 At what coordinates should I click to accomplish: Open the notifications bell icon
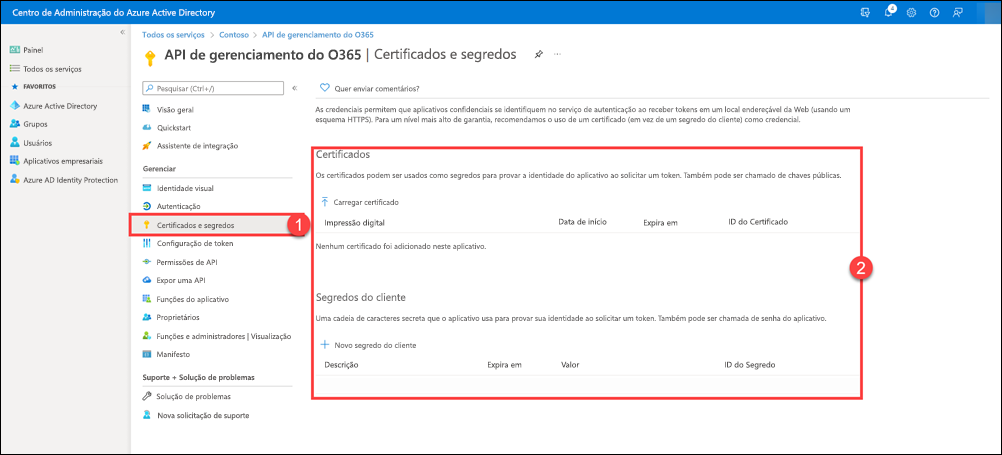tap(890, 12)
